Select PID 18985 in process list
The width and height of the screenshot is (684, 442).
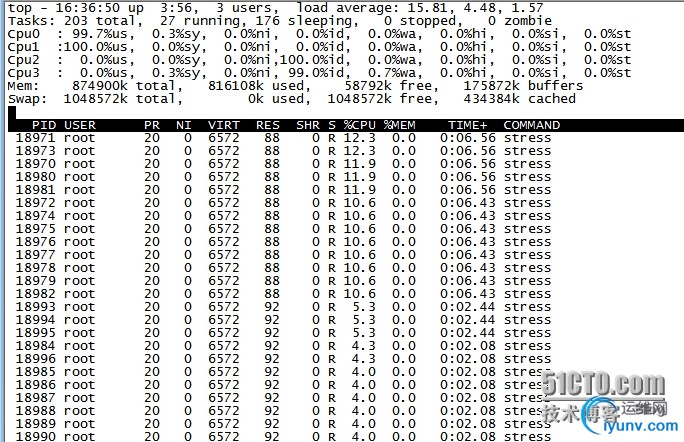pos(36,372)
